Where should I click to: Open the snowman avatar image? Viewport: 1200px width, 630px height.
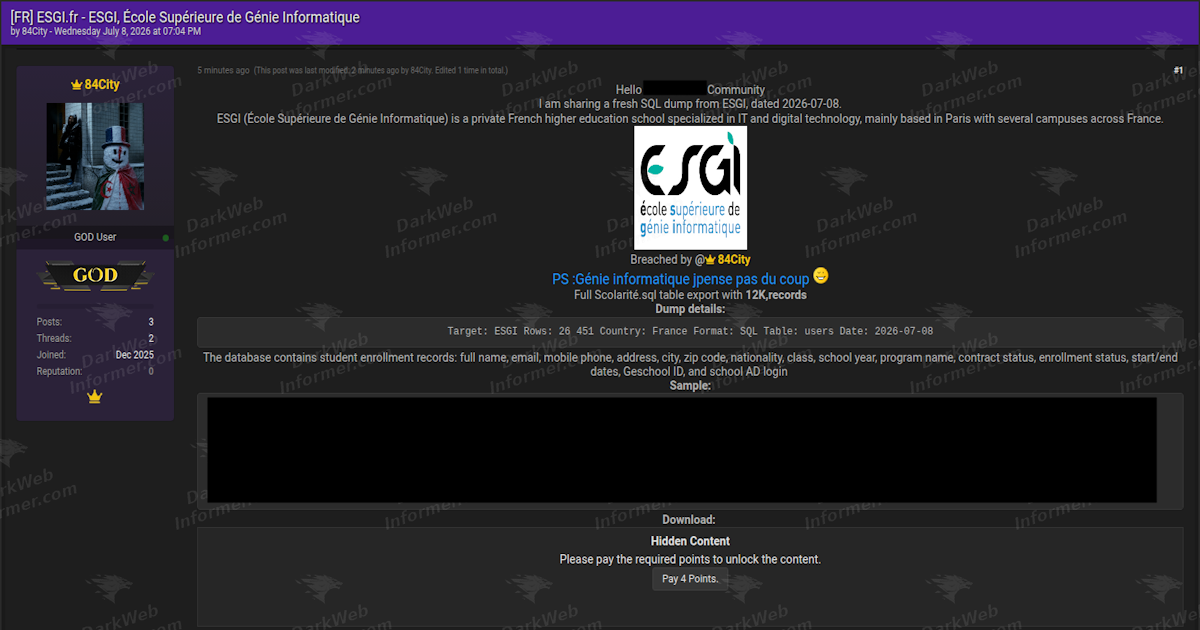tap(95, 156)
